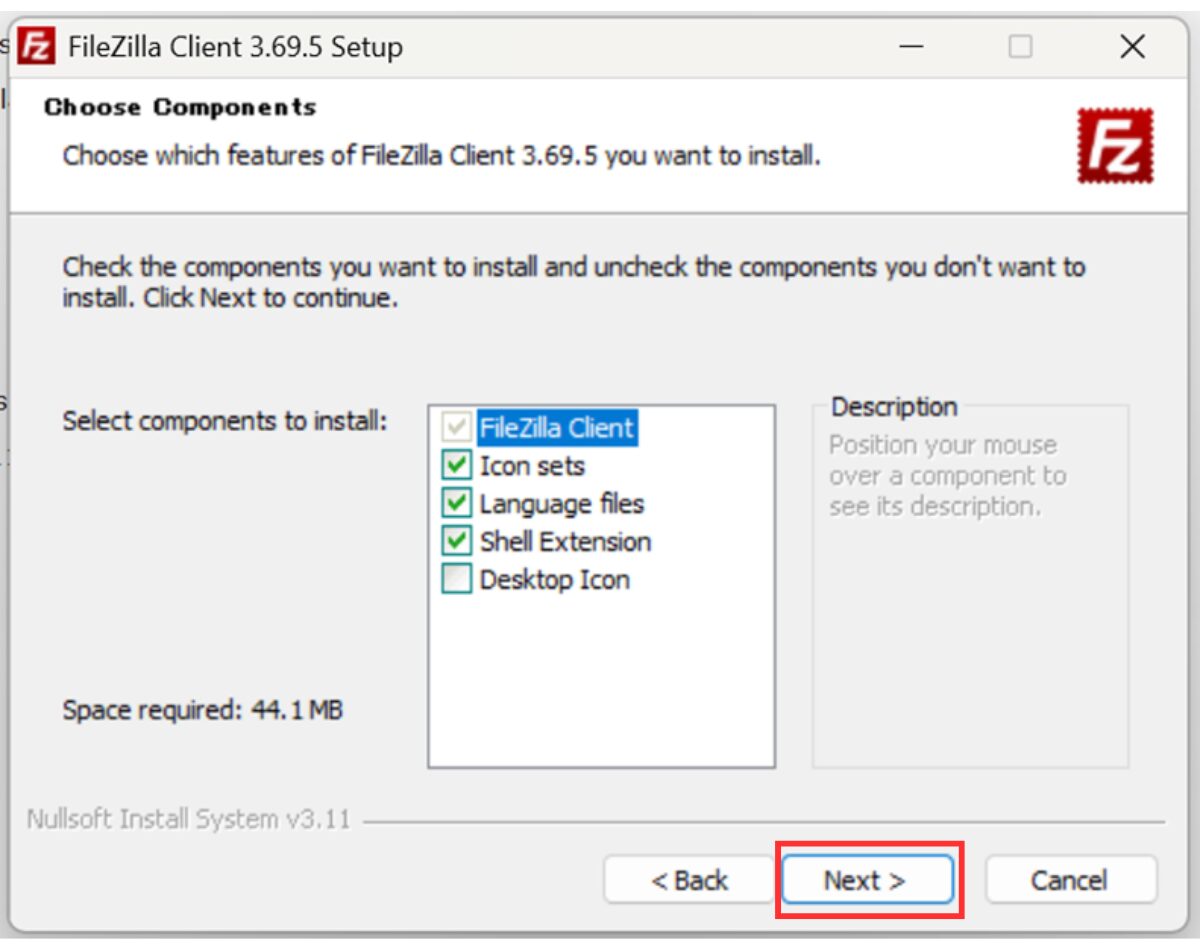This screenshot has width=1200, height=950.
Task: Select the highlighted FileZilla Client label
Action: tap(556, 428)
